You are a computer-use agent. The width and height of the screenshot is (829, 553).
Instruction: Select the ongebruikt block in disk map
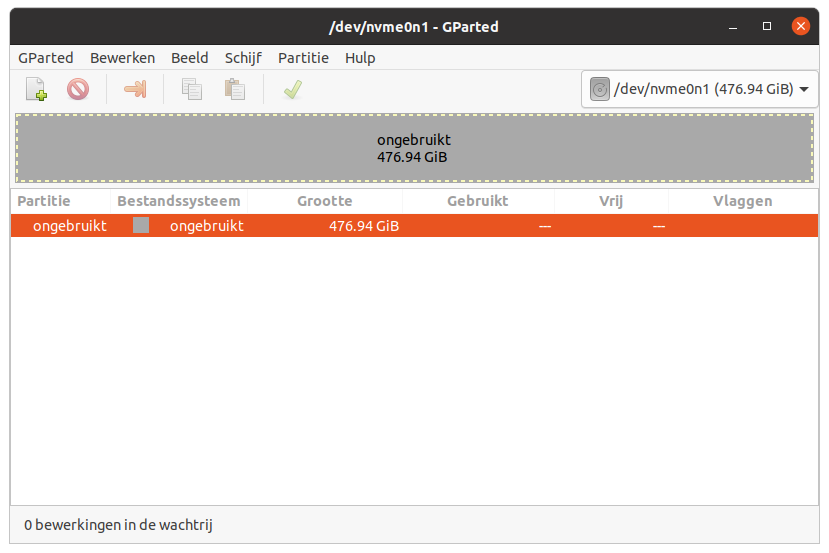[x=414, y=148]
